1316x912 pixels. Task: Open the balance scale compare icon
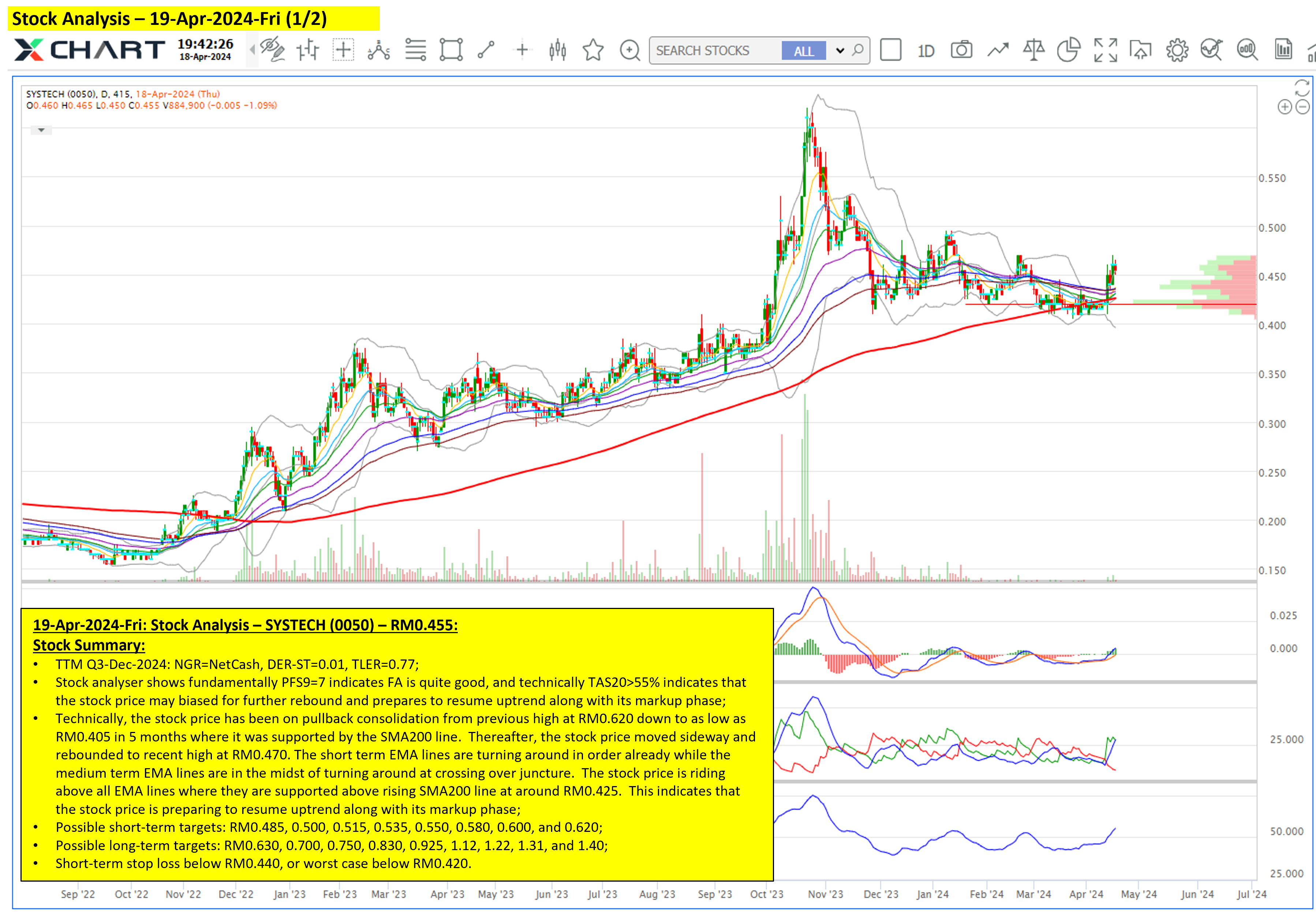coord(1033,50)
